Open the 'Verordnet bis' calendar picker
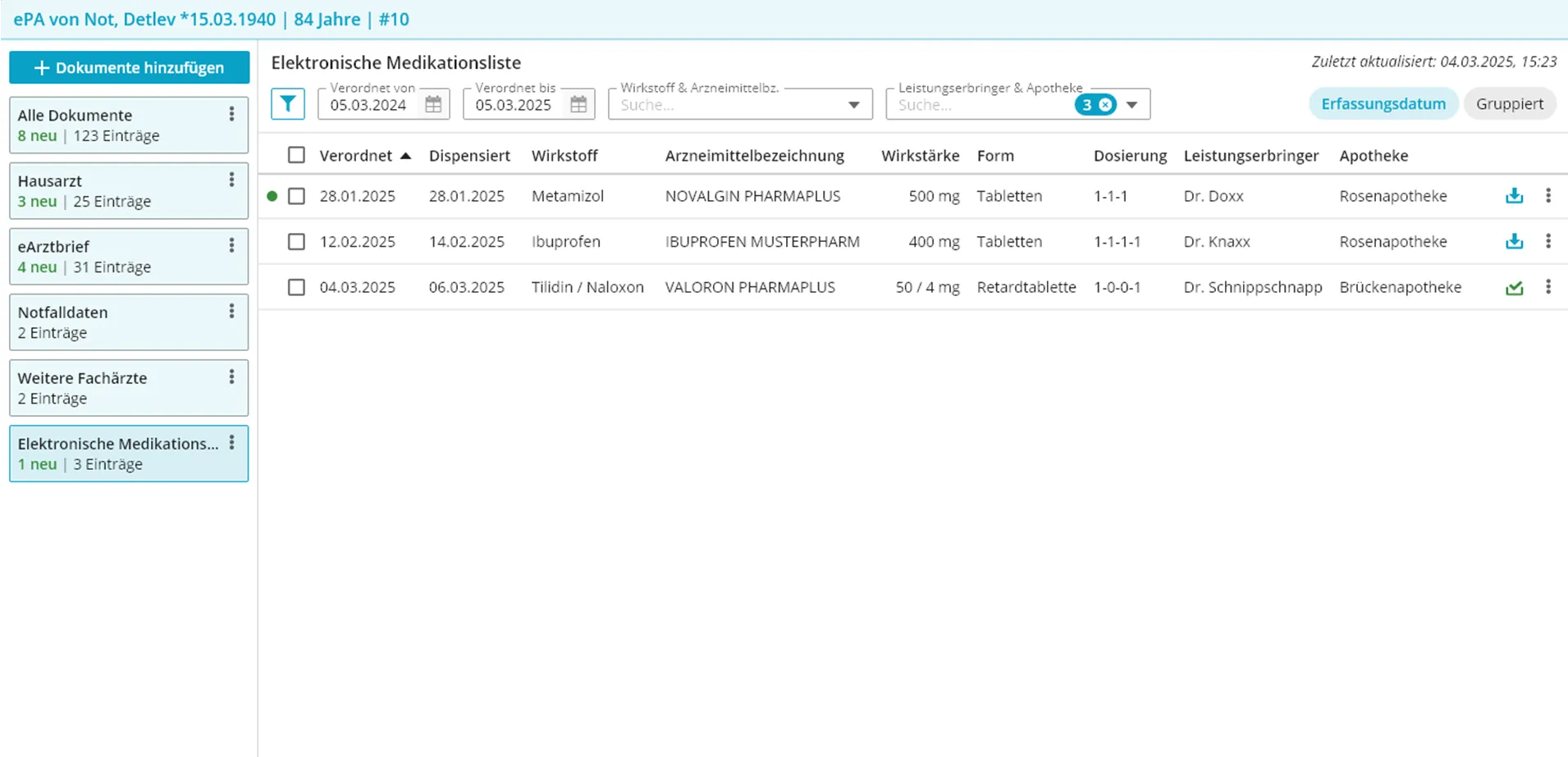 [578, 104]
